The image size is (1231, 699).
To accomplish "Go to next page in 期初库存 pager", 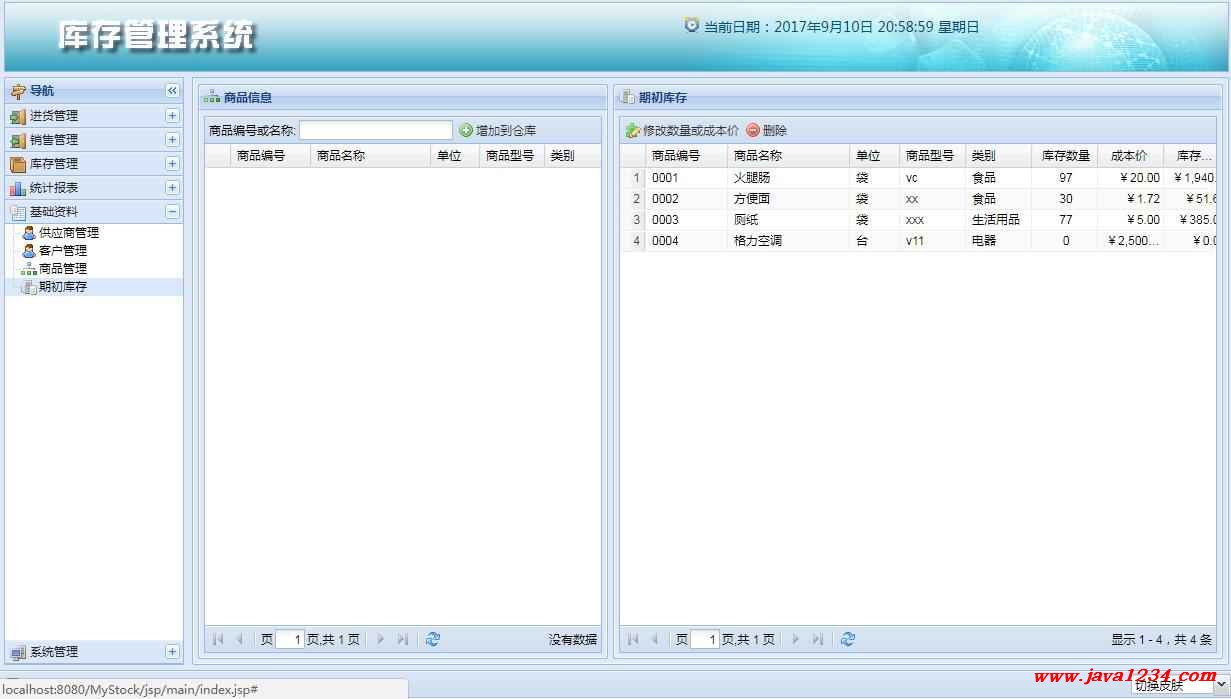I will [x=796, y=639].
